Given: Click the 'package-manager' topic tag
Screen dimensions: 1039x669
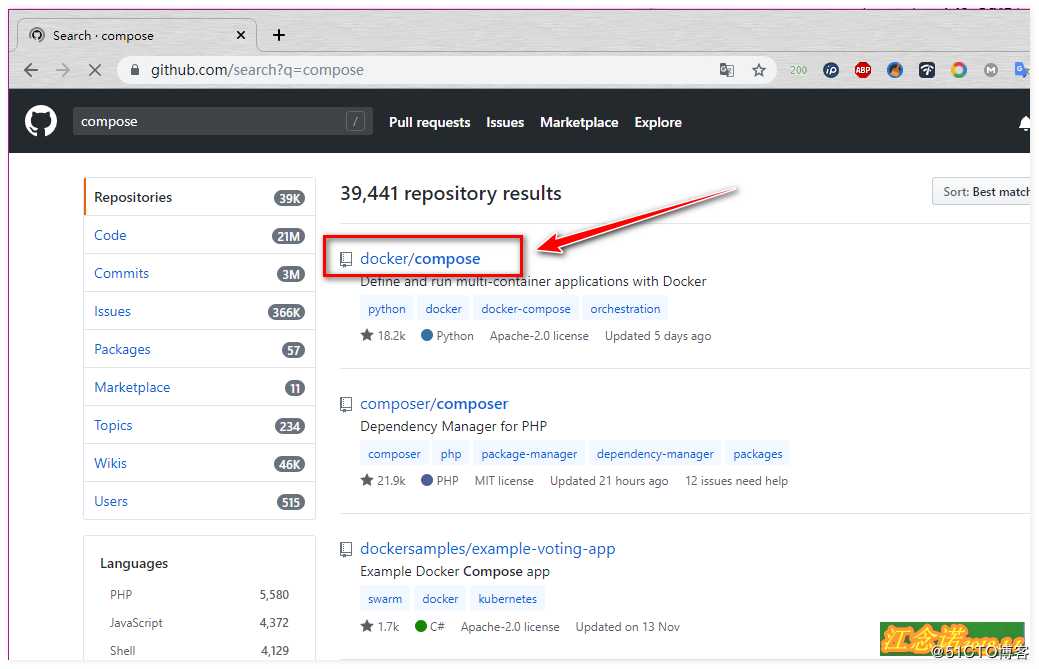Looking at the screenshot, I should click(529, 454).
